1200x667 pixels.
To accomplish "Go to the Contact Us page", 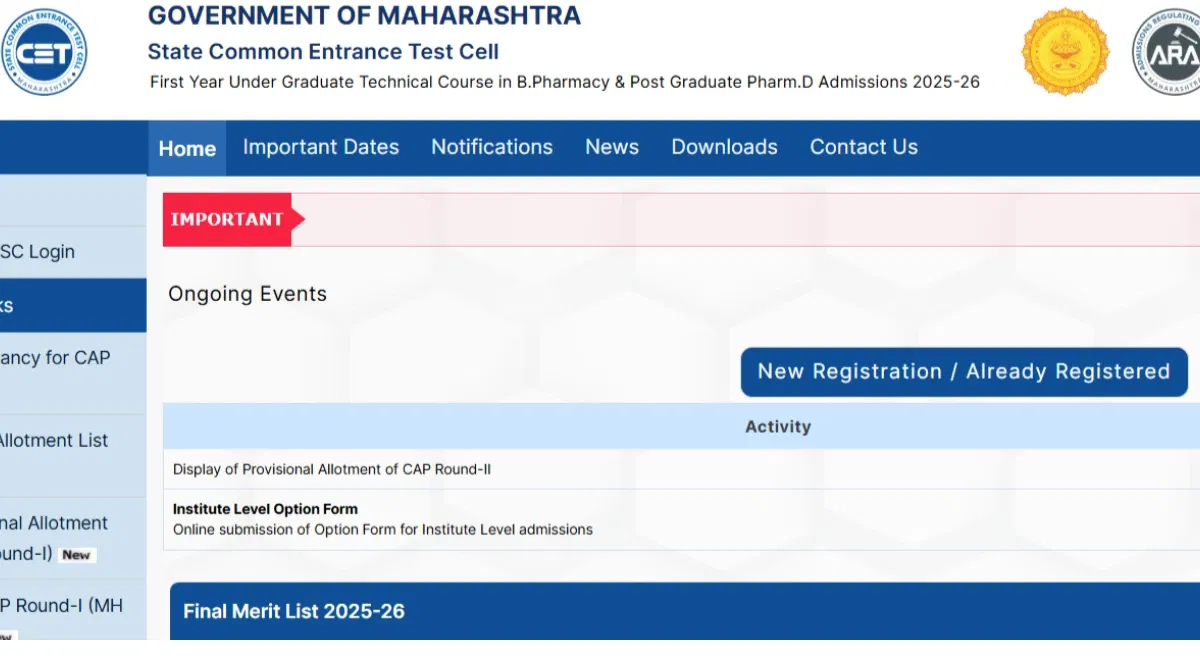I will (x=864, y=147).
